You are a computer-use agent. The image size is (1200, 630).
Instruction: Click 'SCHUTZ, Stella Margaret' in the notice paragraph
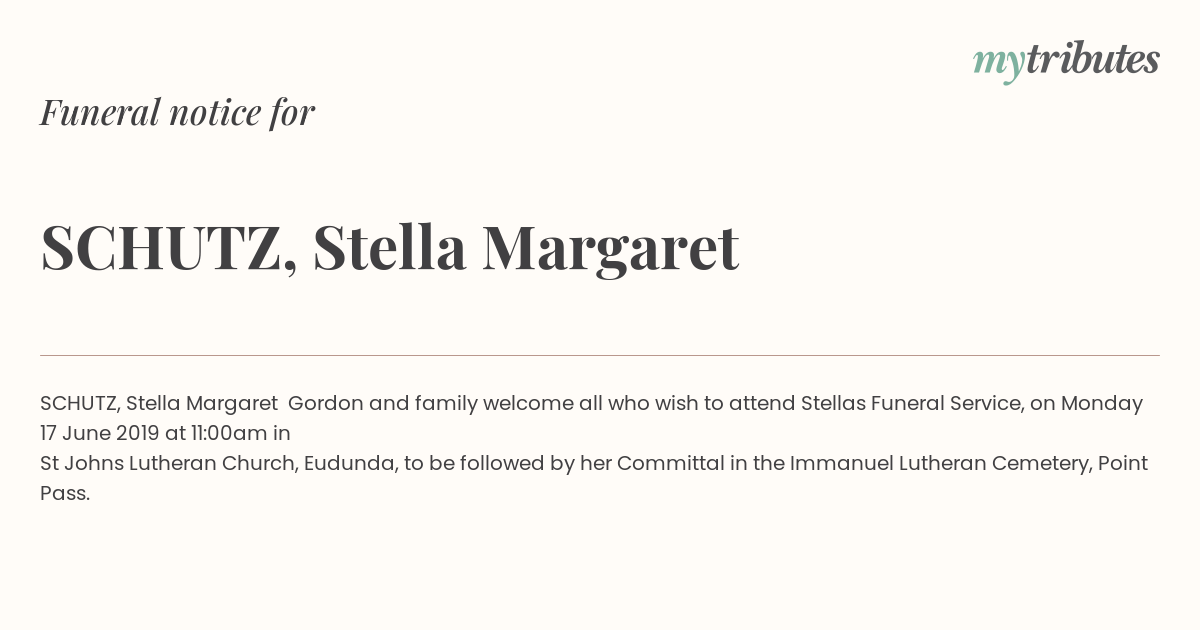coord(159,404)
